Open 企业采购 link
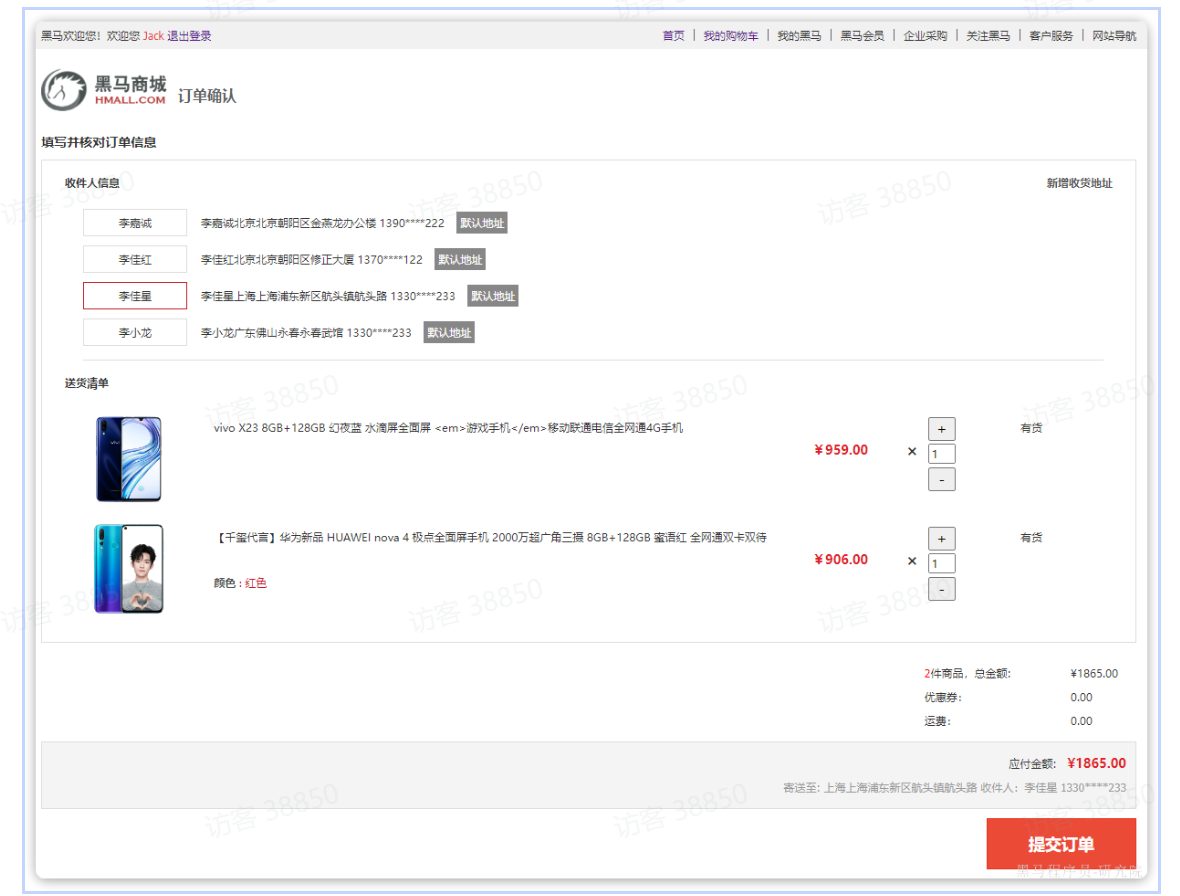The height and width of the screenshot is (896, 1180). [x=926, y=35]
